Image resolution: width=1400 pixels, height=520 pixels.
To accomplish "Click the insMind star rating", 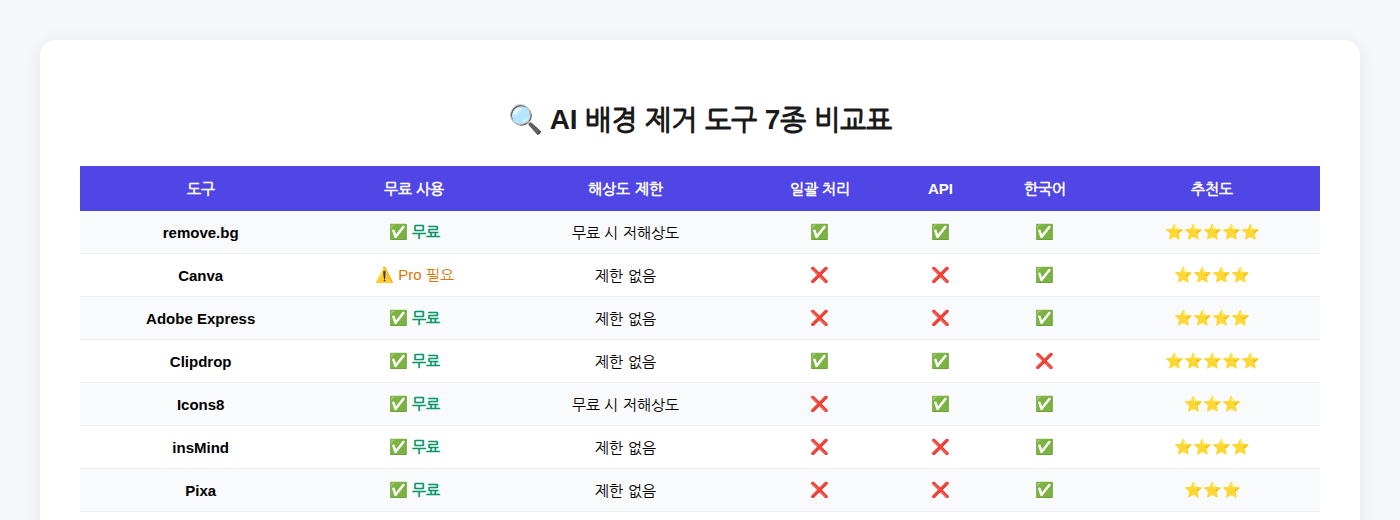I will click(x=1212, y=447).
